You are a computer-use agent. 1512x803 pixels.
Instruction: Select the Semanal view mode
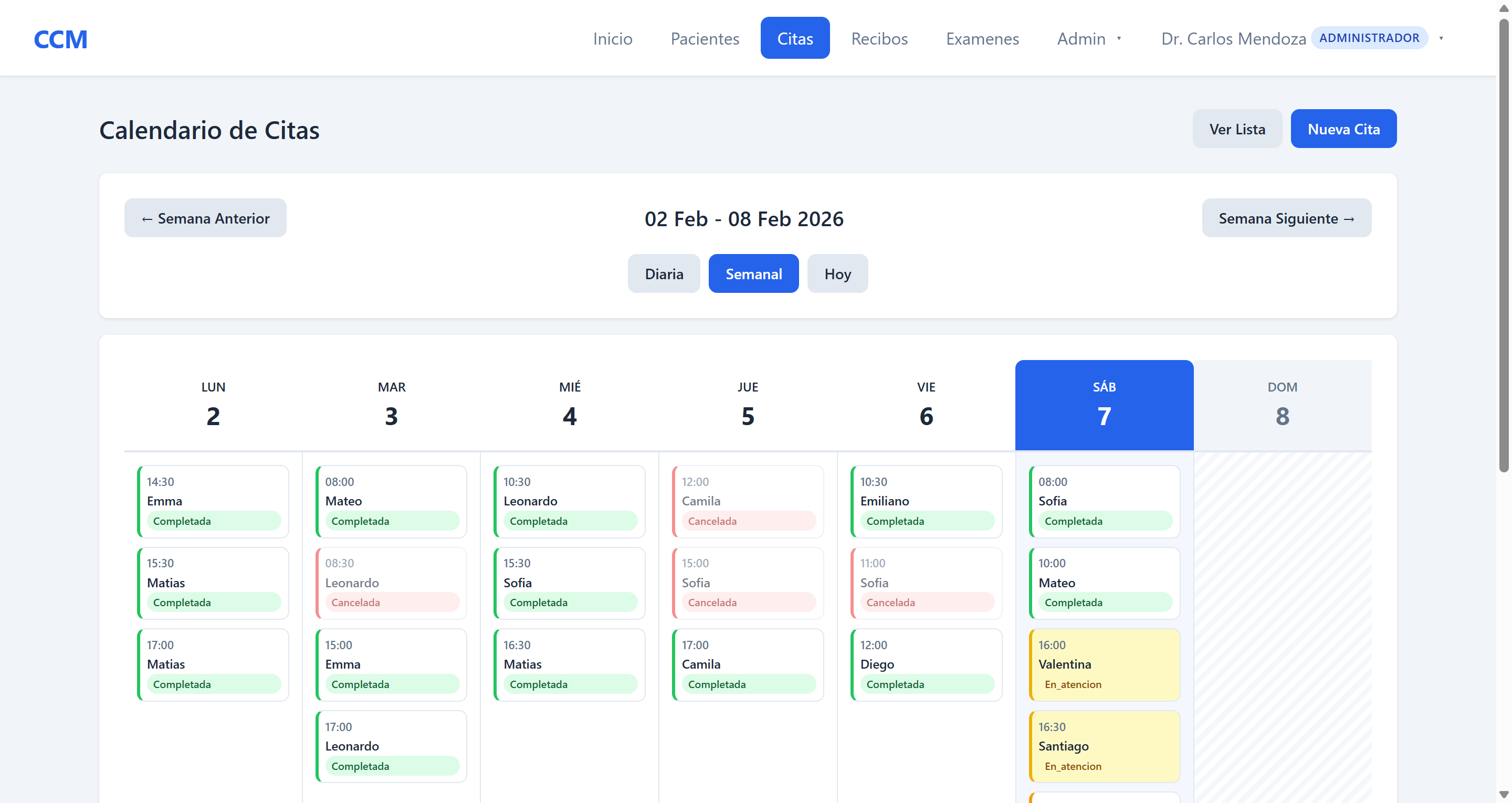tap(754, 273)
